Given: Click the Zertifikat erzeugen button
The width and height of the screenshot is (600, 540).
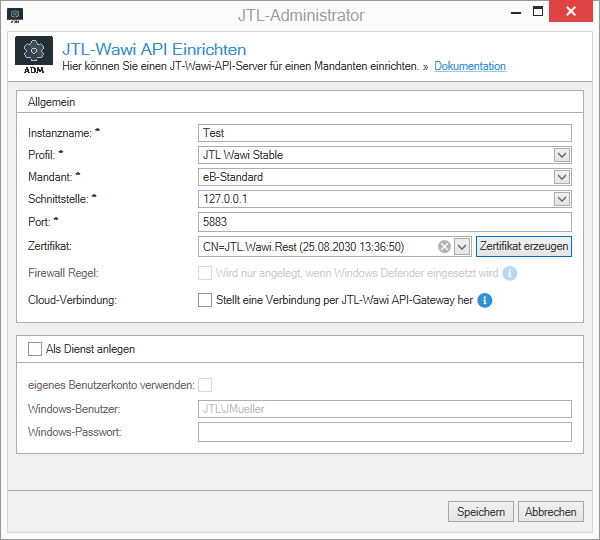Looking at the screenshot, I should pos(523,246).
